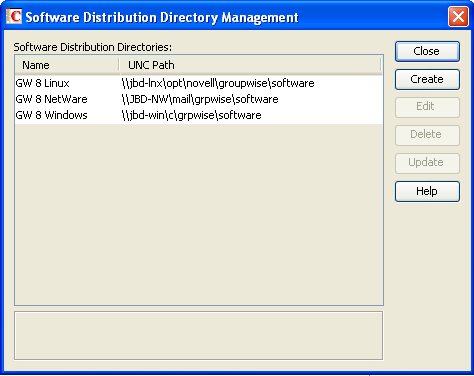Click the ConsoleOne icon in title bar
Image resolution: width=474 pixels, height=376 pixels.
click(x=14, y=16)
